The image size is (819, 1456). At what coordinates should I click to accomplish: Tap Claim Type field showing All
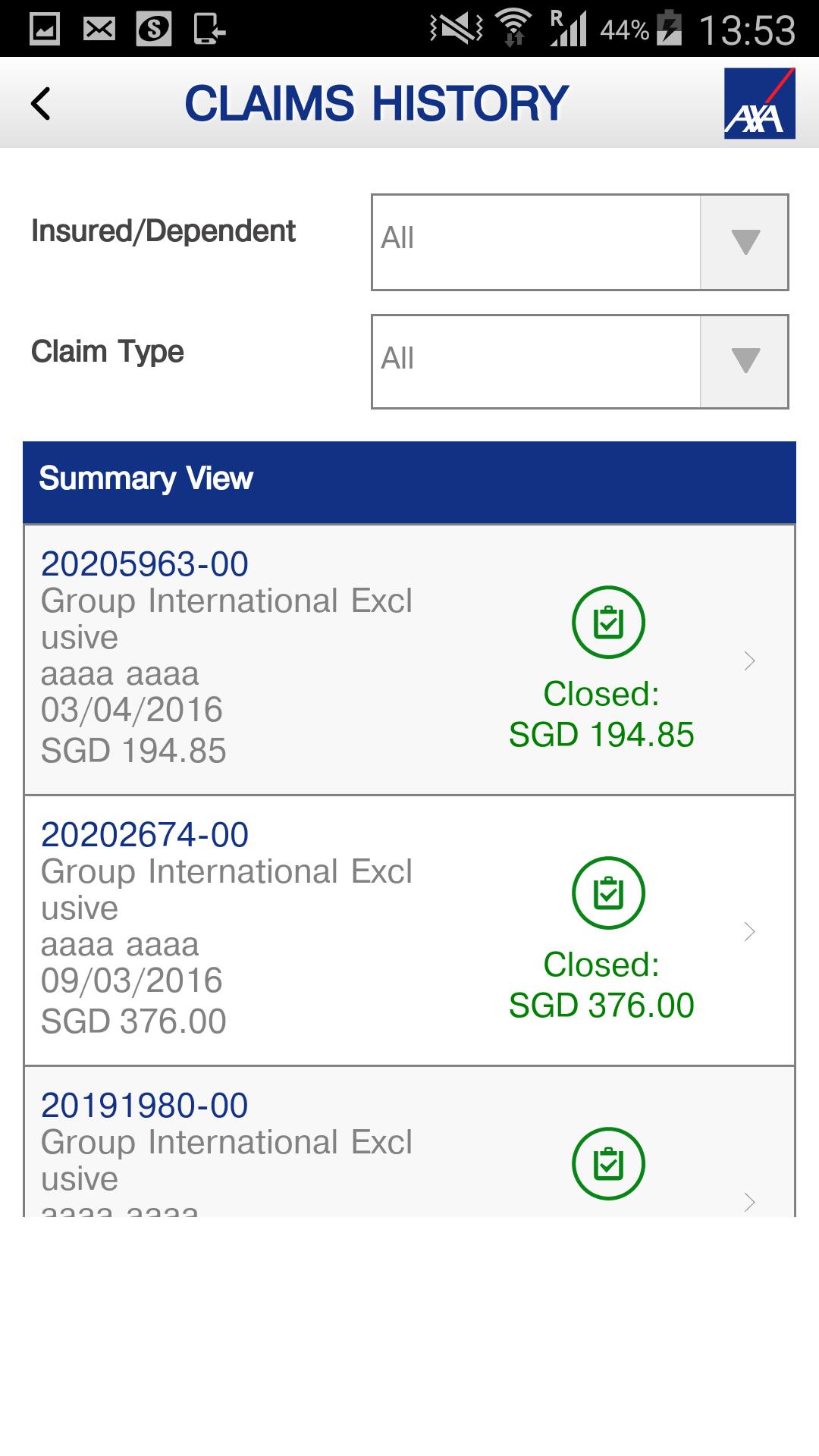(x=535, y=362)
